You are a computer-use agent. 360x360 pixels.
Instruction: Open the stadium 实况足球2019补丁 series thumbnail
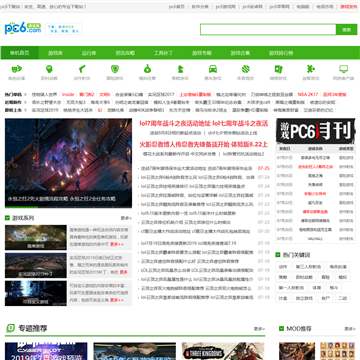[36, 265]
